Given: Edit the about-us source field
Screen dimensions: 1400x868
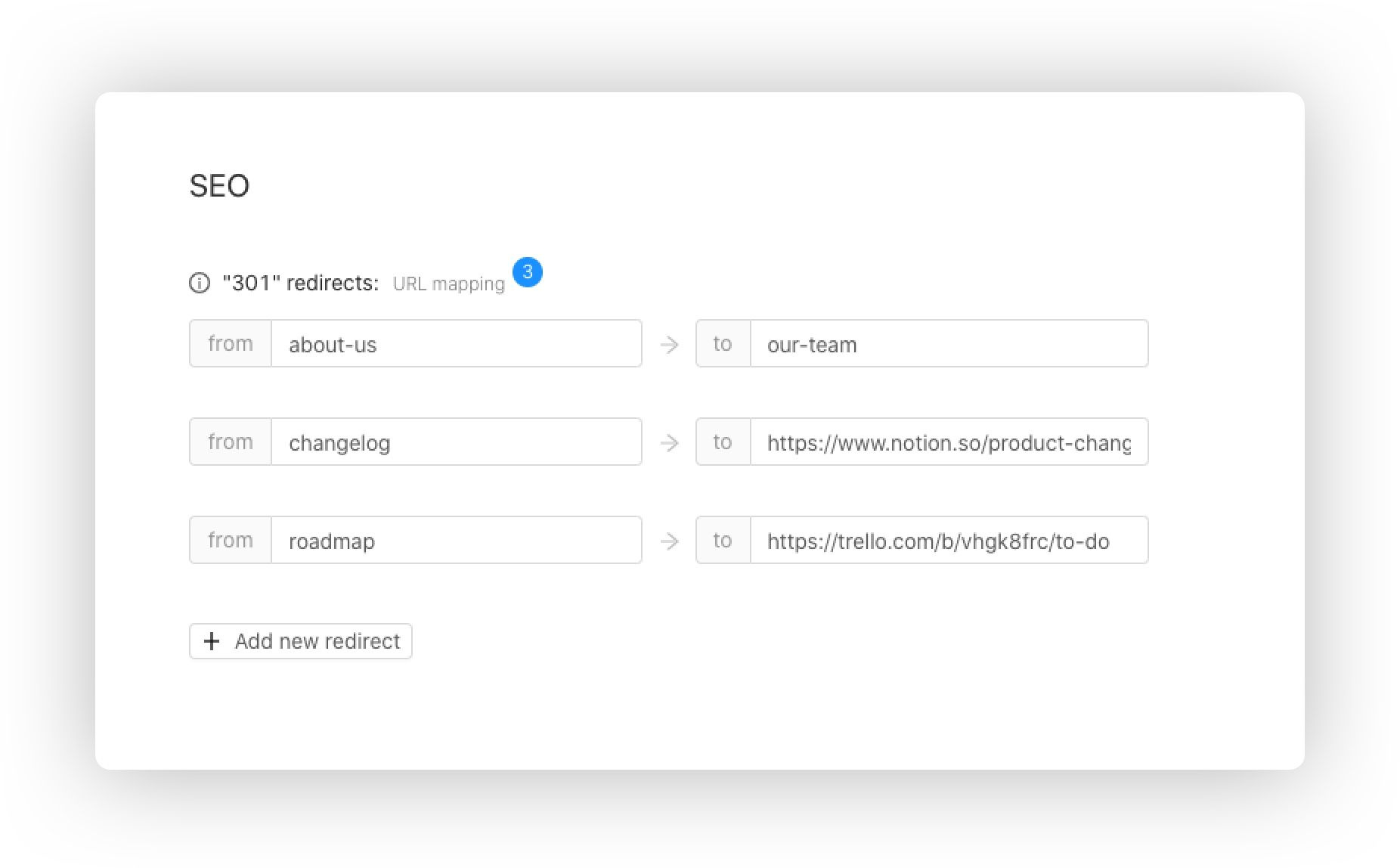Looking at the screenshot, I should [x=456, y=345].
